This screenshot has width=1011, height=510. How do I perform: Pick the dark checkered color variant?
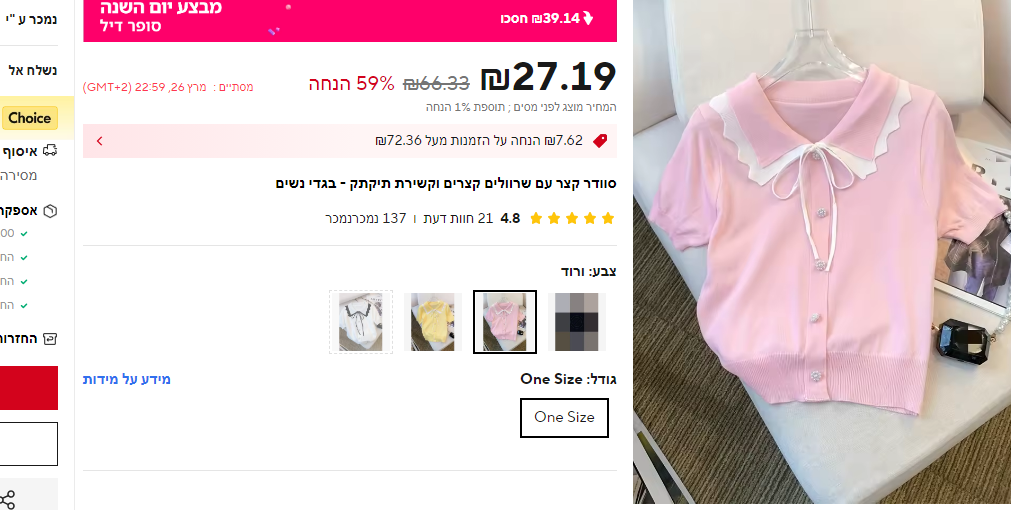coord(576,322)
